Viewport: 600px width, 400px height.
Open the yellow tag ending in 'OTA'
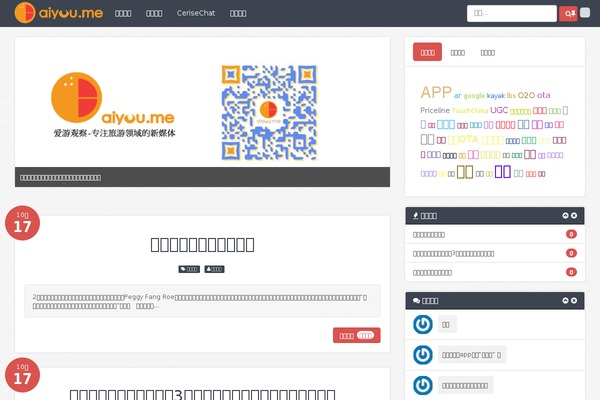[463, 140]
